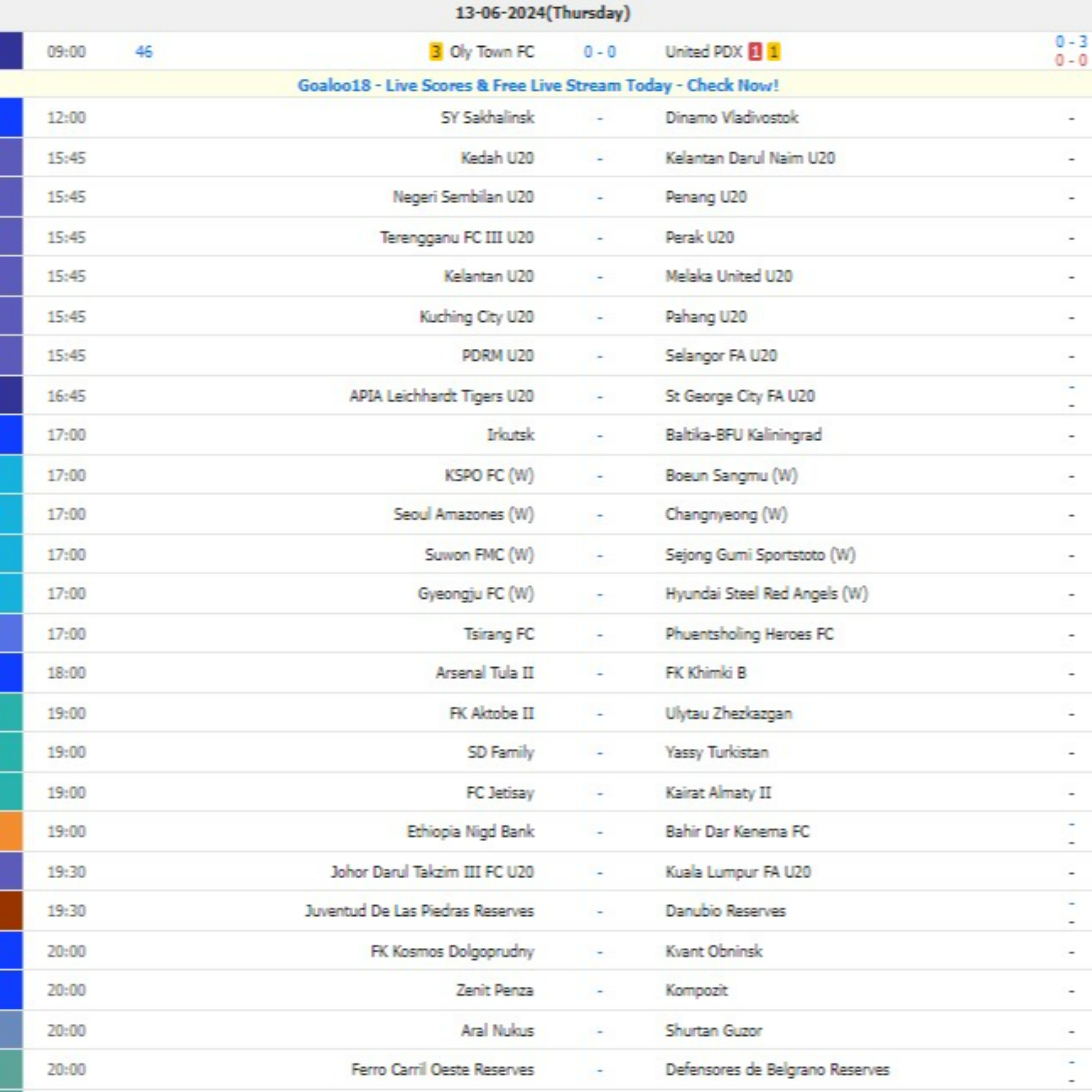Click the yellow card badge after United PDX
Screen dimensions: 1092x1092
(x=774, y=52)
